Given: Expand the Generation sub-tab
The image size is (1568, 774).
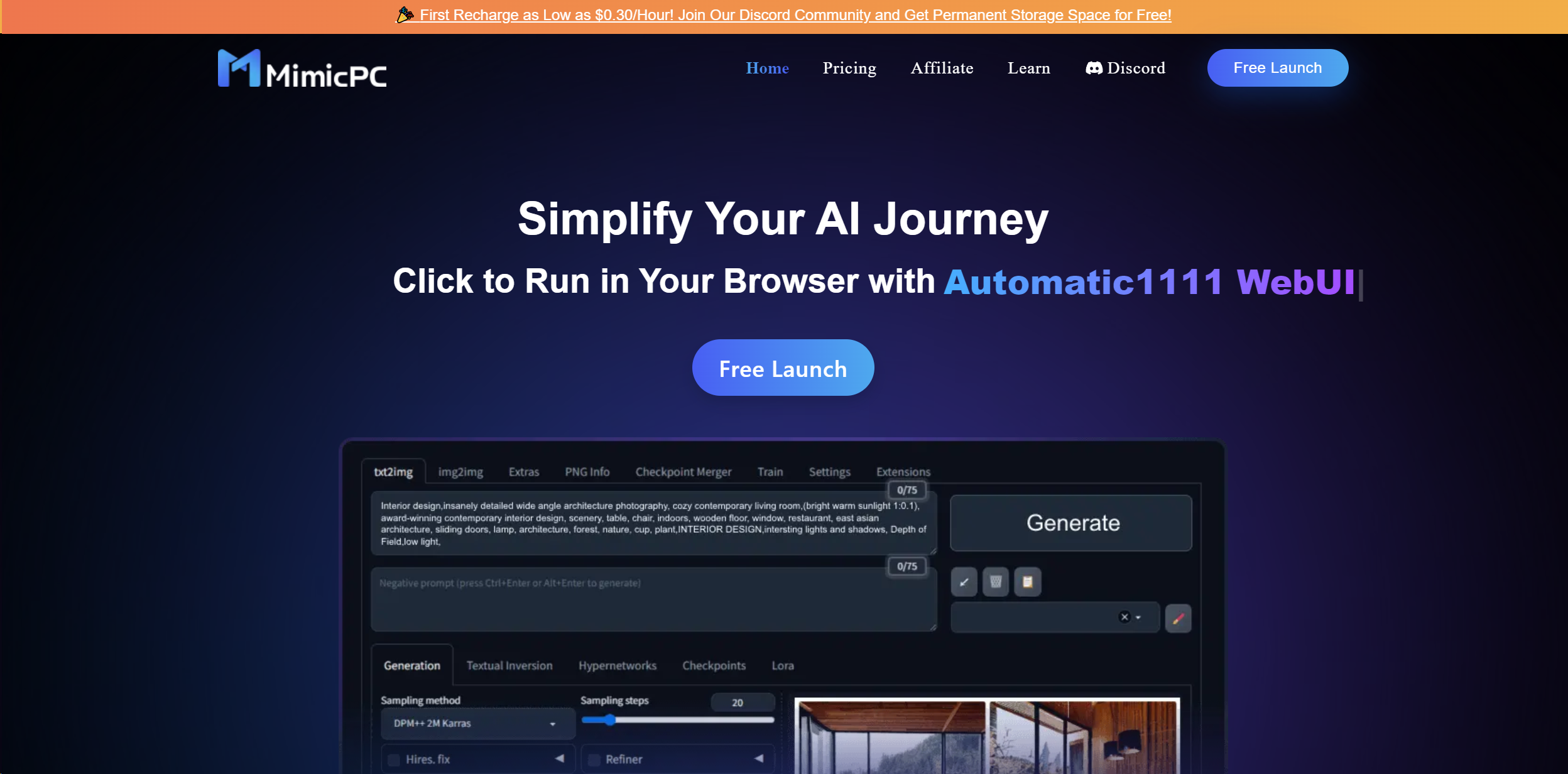Looking at the screenshot, I should coord(412,664).
